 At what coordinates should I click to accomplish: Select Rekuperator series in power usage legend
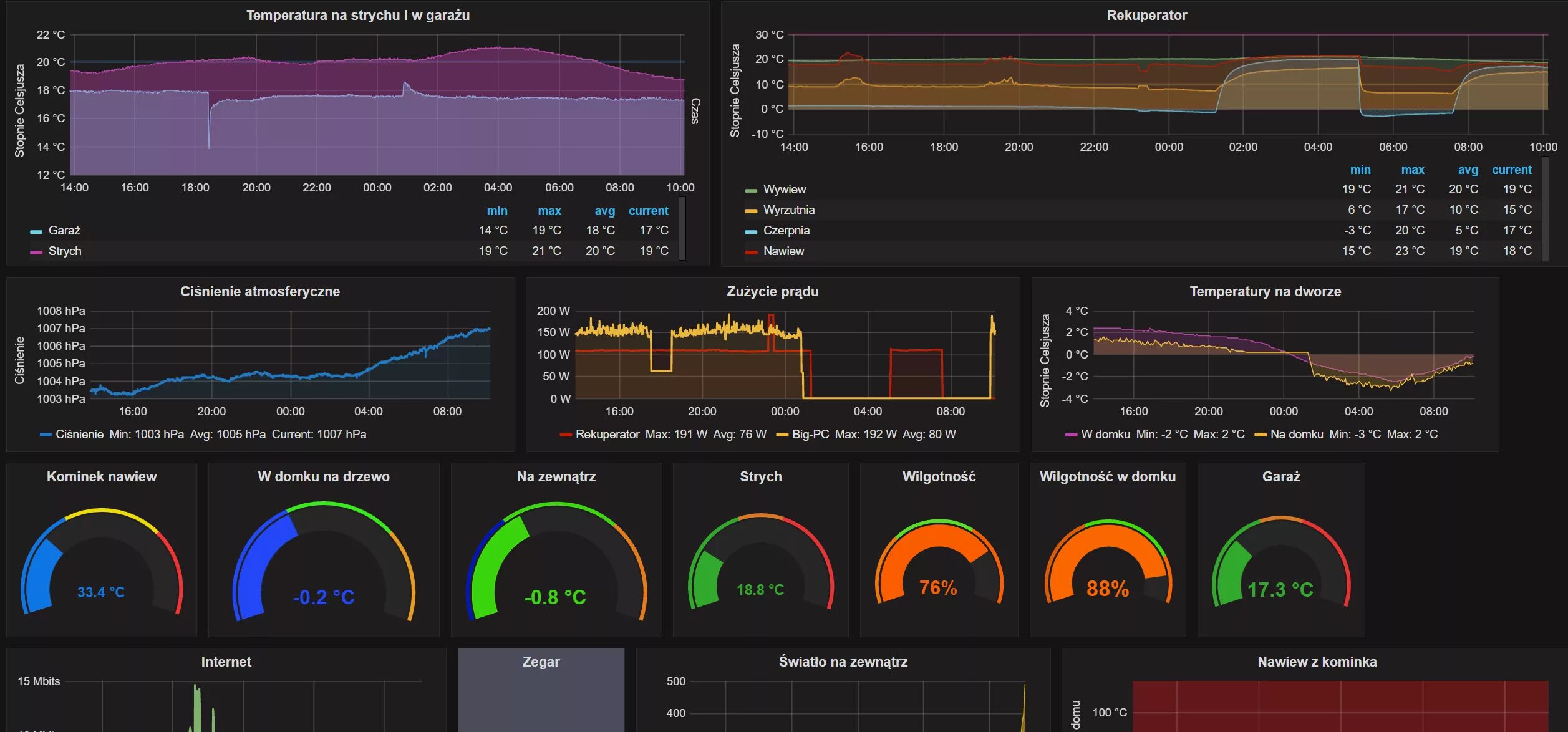pos(607,435)
